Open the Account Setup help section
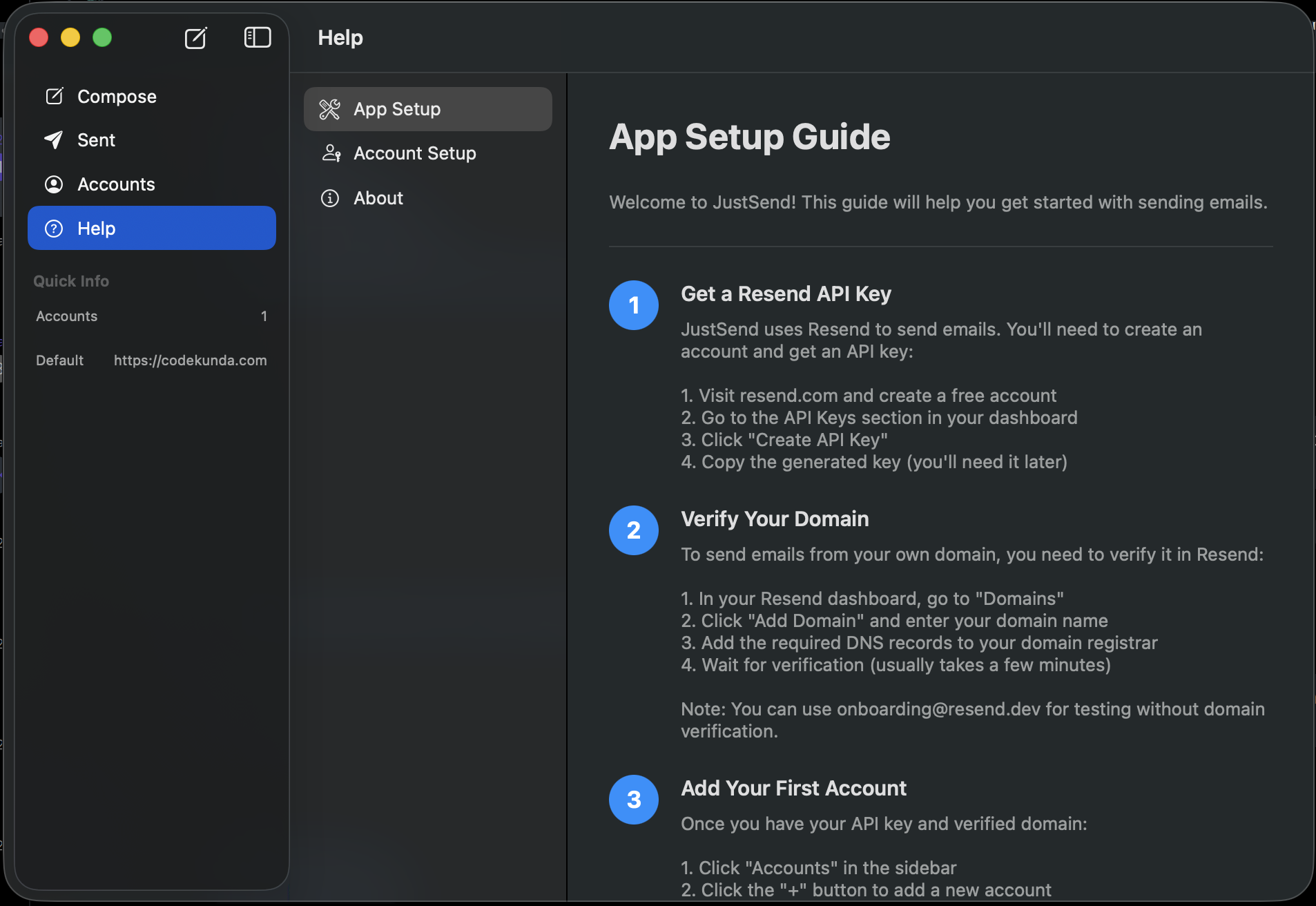This screenshot has height=906, width=1316. [x=414, y=153]
